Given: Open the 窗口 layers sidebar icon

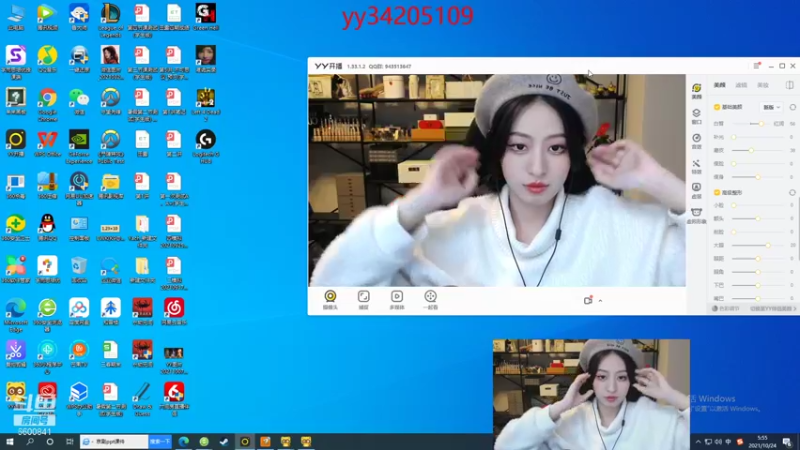Looking at the screenshot, I should (696, 116).
